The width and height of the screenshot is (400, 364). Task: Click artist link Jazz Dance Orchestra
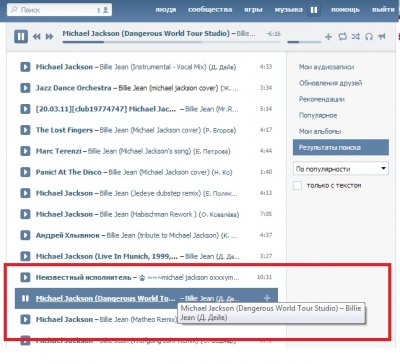[74, 88]
